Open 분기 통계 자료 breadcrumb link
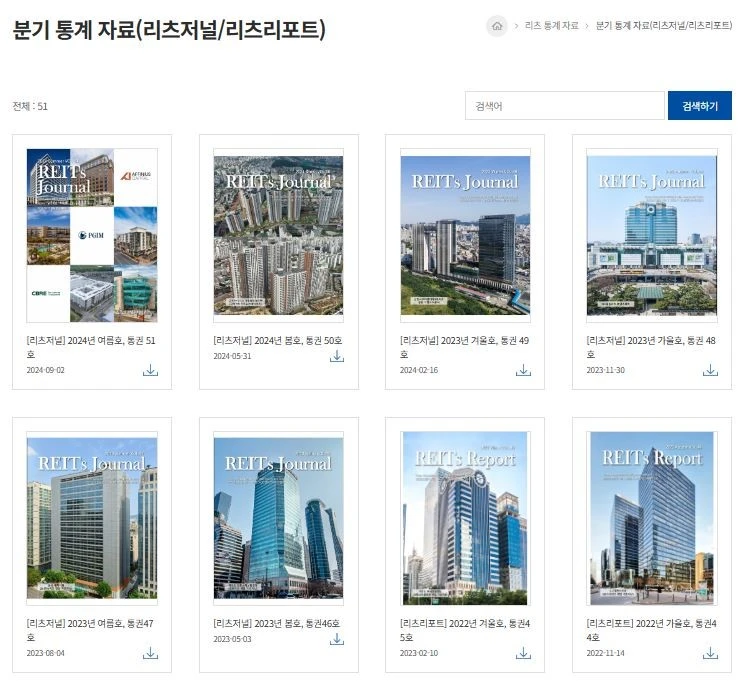The image size is (743, 687). tap(663, 26)
